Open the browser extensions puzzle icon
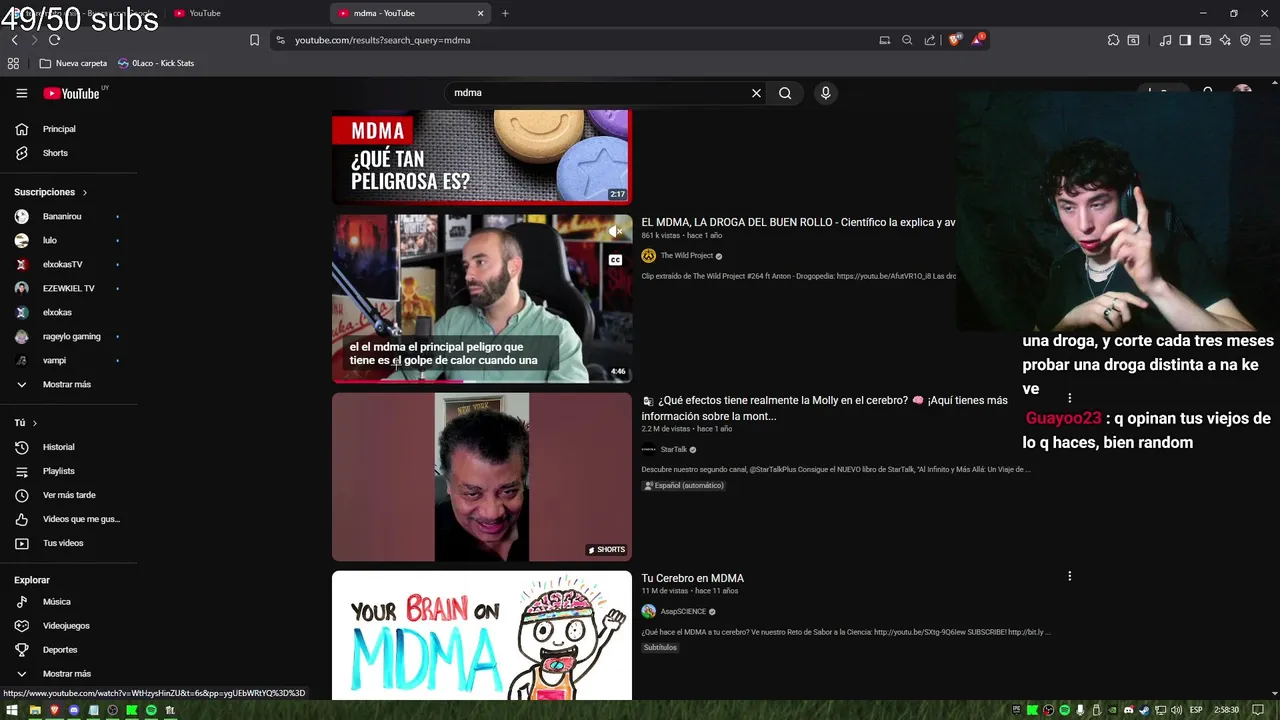Screen dimensions: 1280x720 tap(1113, 40)
